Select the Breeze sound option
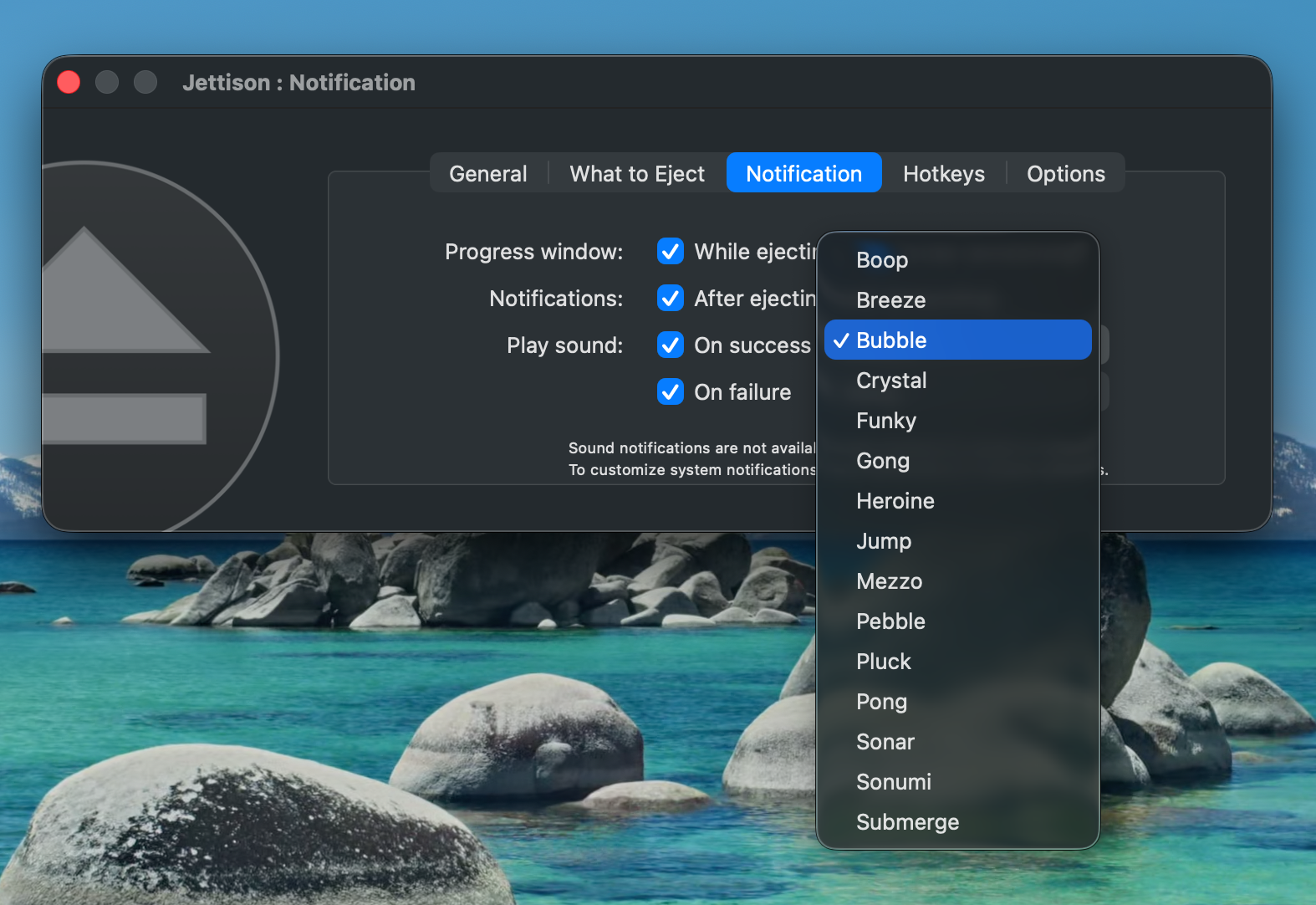The height and width of the screenshot is (905, 1316). pos(958,300)
